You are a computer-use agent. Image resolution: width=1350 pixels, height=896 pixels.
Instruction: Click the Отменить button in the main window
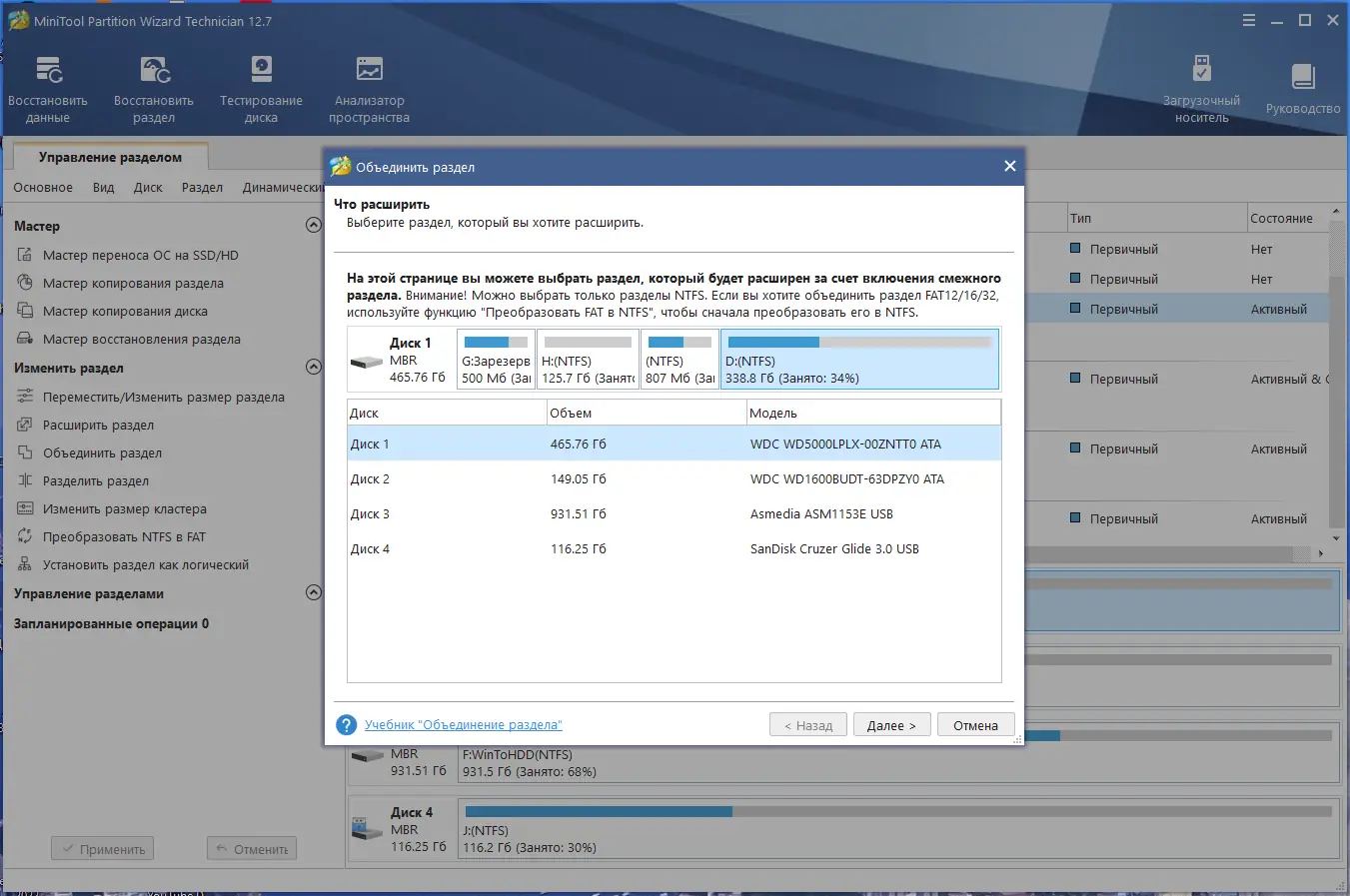point(252,849)
